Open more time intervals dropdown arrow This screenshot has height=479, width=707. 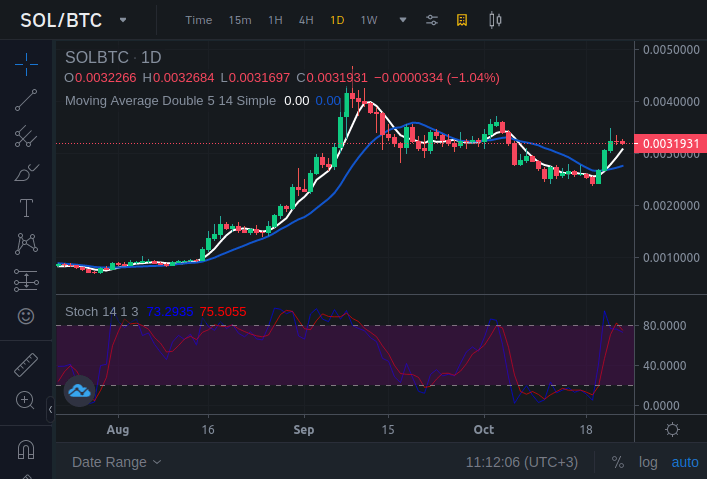[x=402, y=20]
